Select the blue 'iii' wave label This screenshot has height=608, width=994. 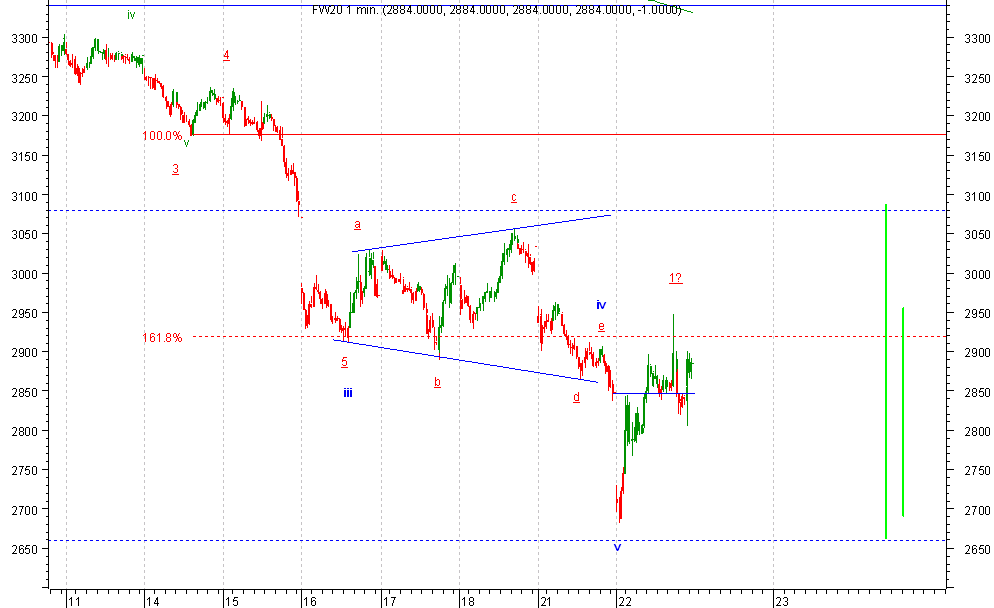coord(347,393)
